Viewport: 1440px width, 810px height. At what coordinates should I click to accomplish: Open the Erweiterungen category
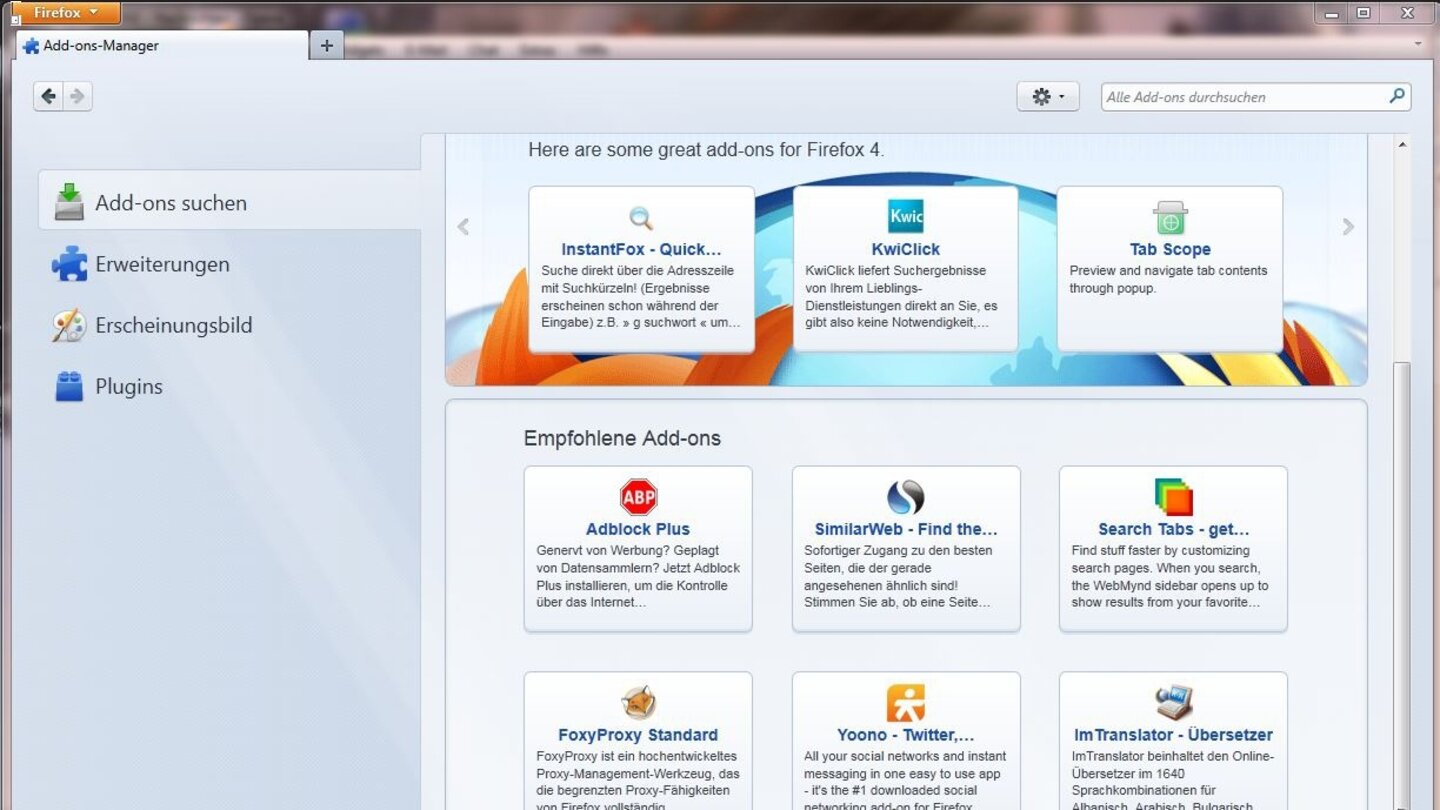coord(230,264)
